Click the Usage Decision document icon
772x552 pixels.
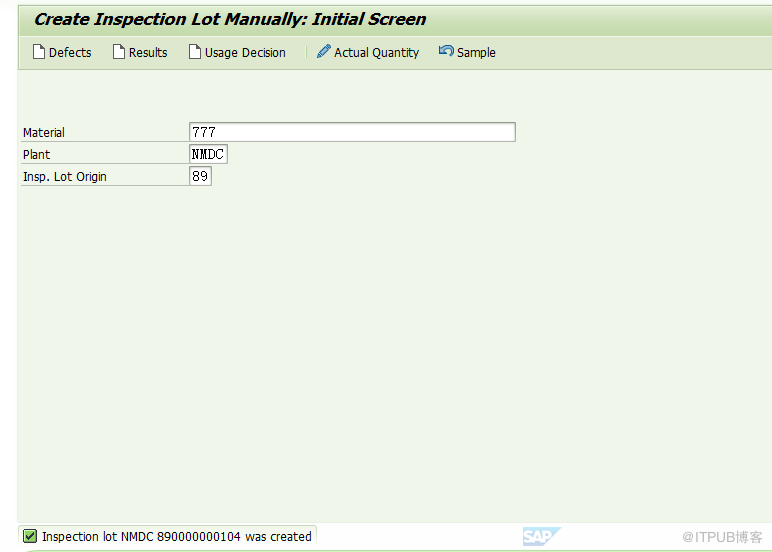point(194,52)
